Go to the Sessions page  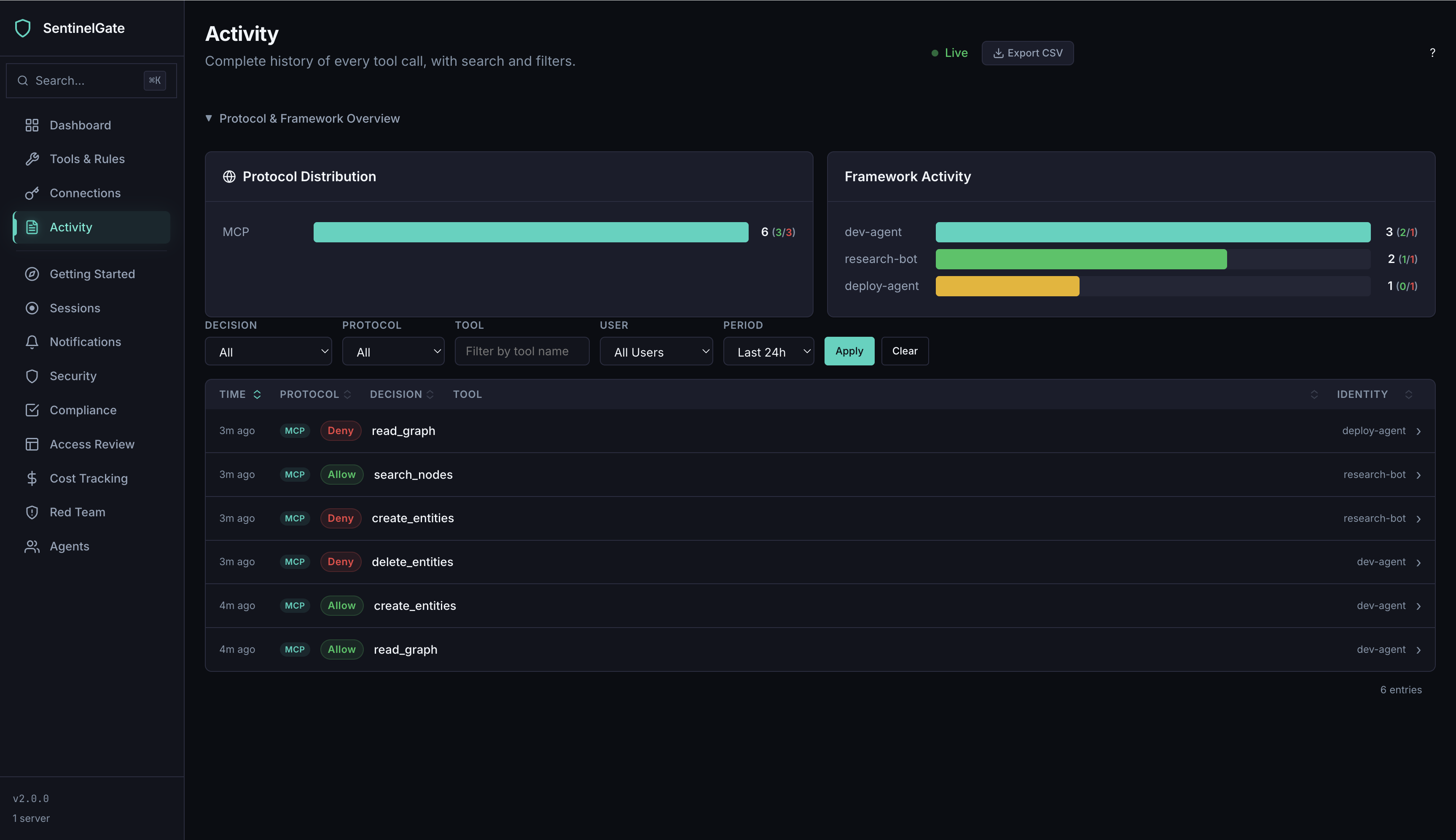coord(75,308)
